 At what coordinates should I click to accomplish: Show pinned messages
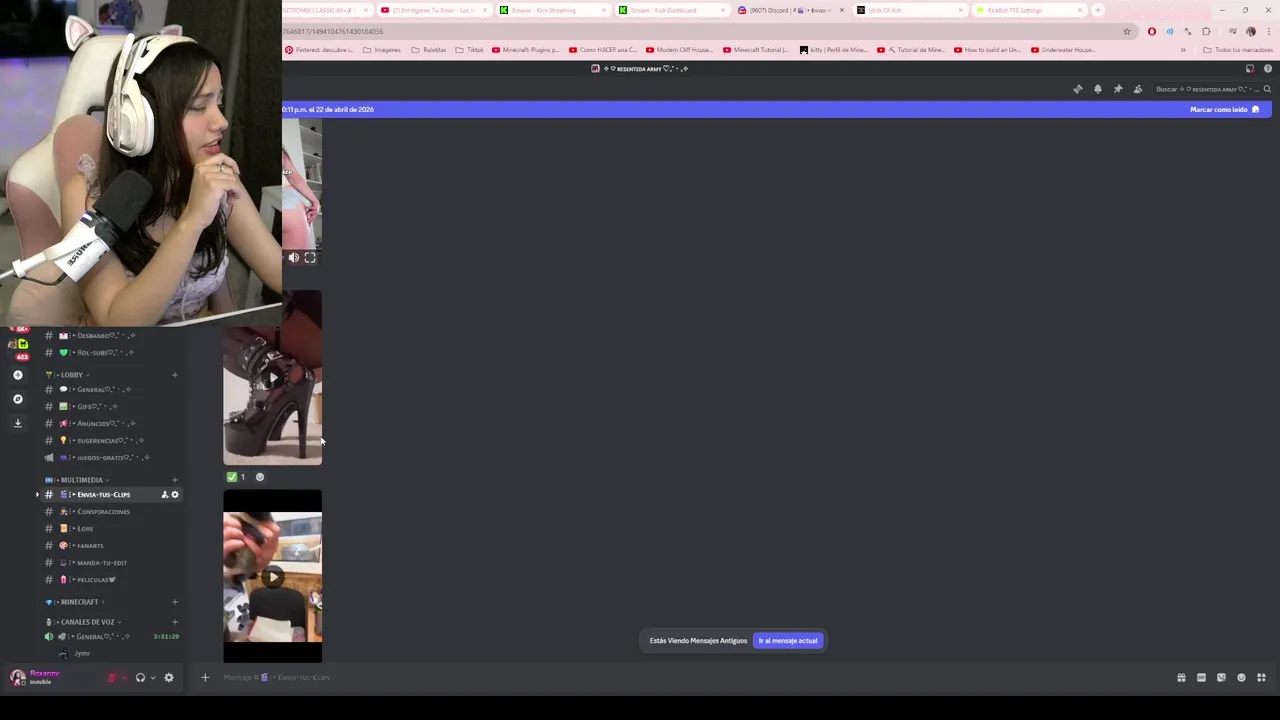tap(1117, 89)
